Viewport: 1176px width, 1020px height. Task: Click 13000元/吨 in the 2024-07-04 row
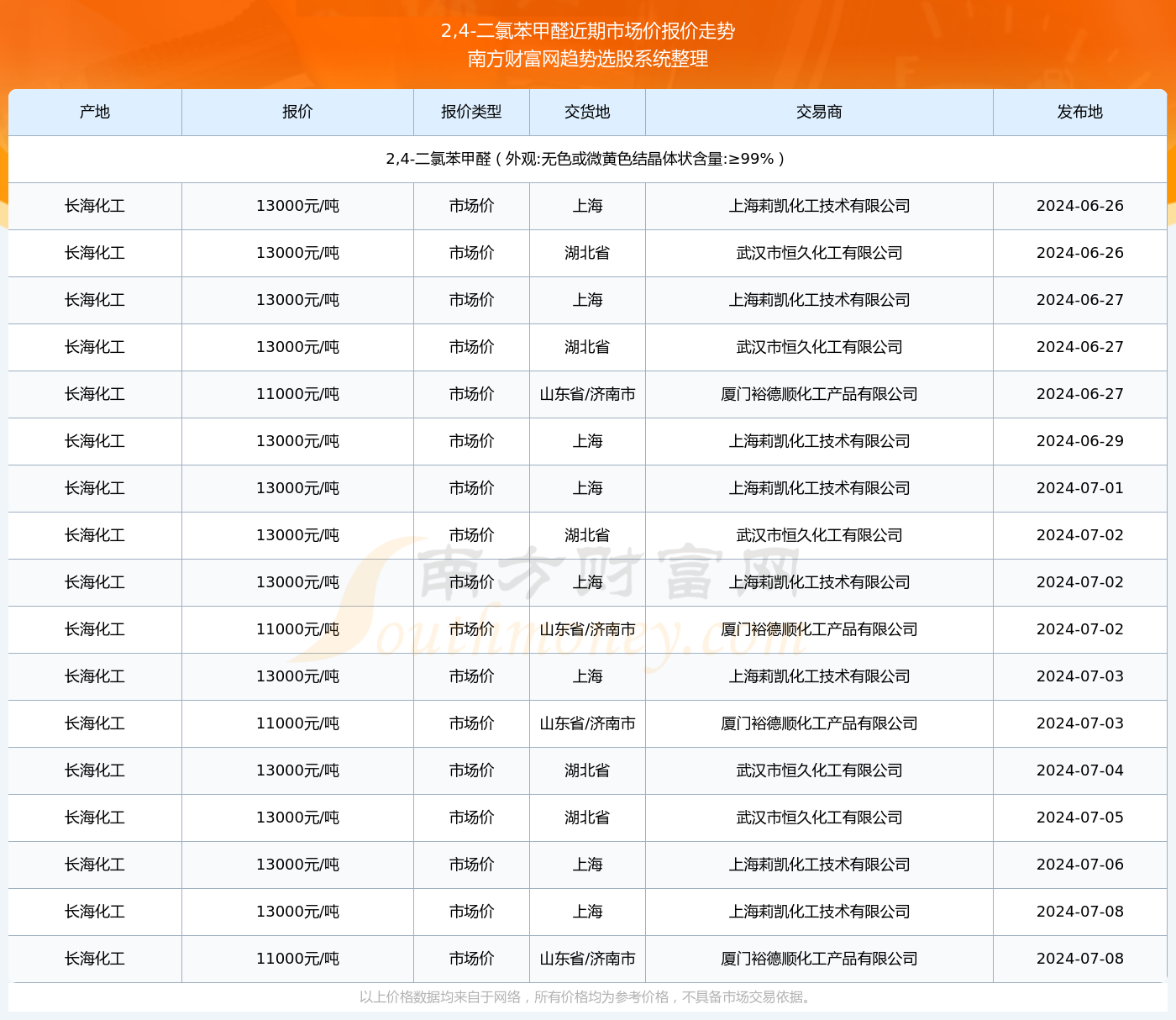tap(297, 770)
